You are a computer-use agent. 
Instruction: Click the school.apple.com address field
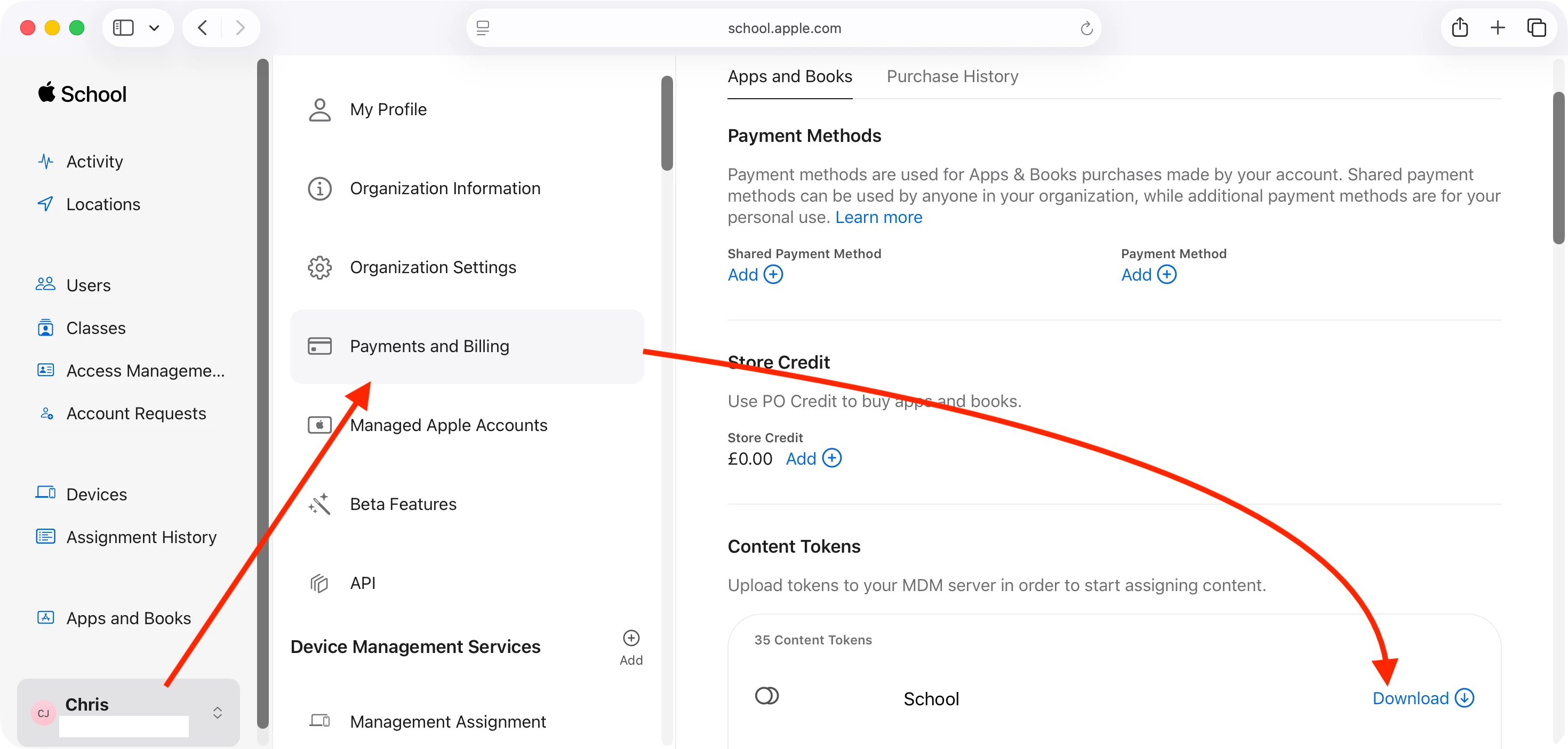tap(784, 28)
